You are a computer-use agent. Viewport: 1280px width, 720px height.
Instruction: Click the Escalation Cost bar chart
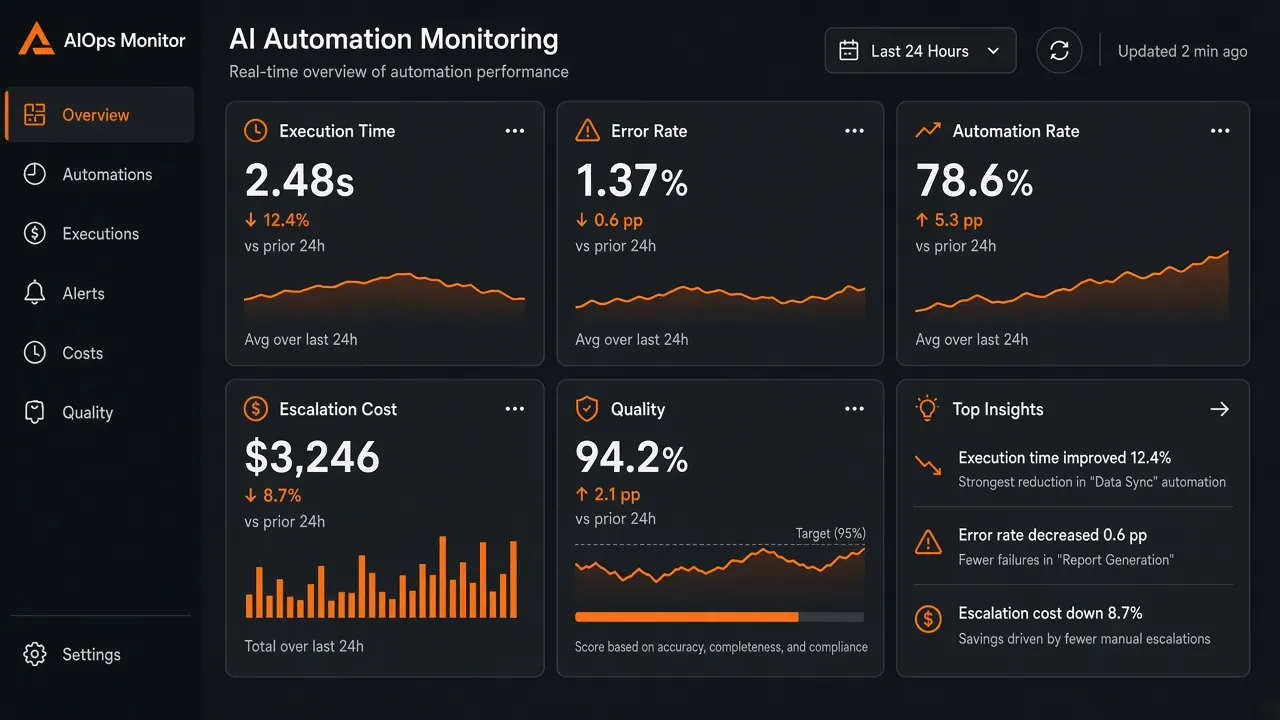(381, 578)
